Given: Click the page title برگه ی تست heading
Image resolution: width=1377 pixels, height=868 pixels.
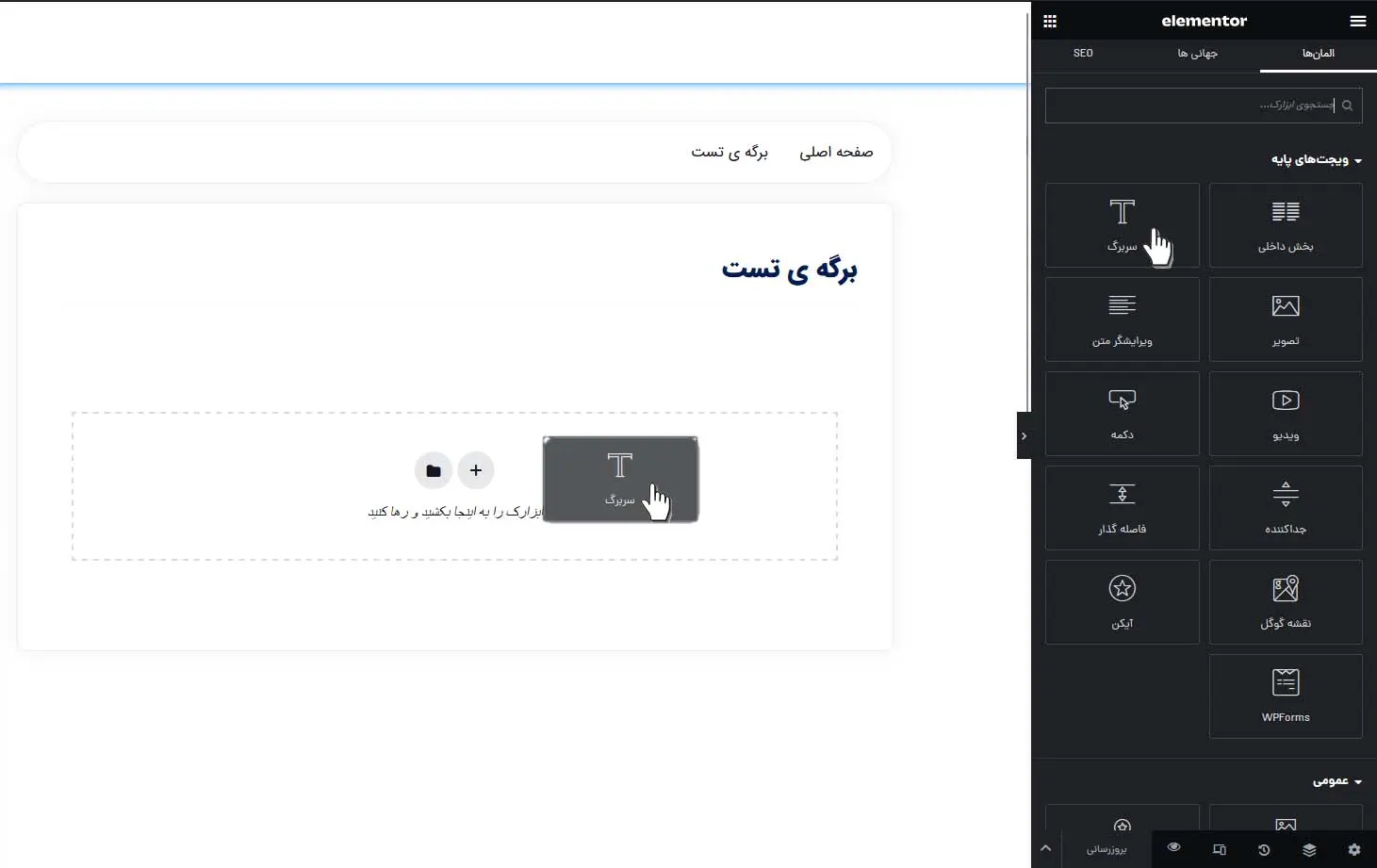Looking at the screenshot, I should pos(789,270).
